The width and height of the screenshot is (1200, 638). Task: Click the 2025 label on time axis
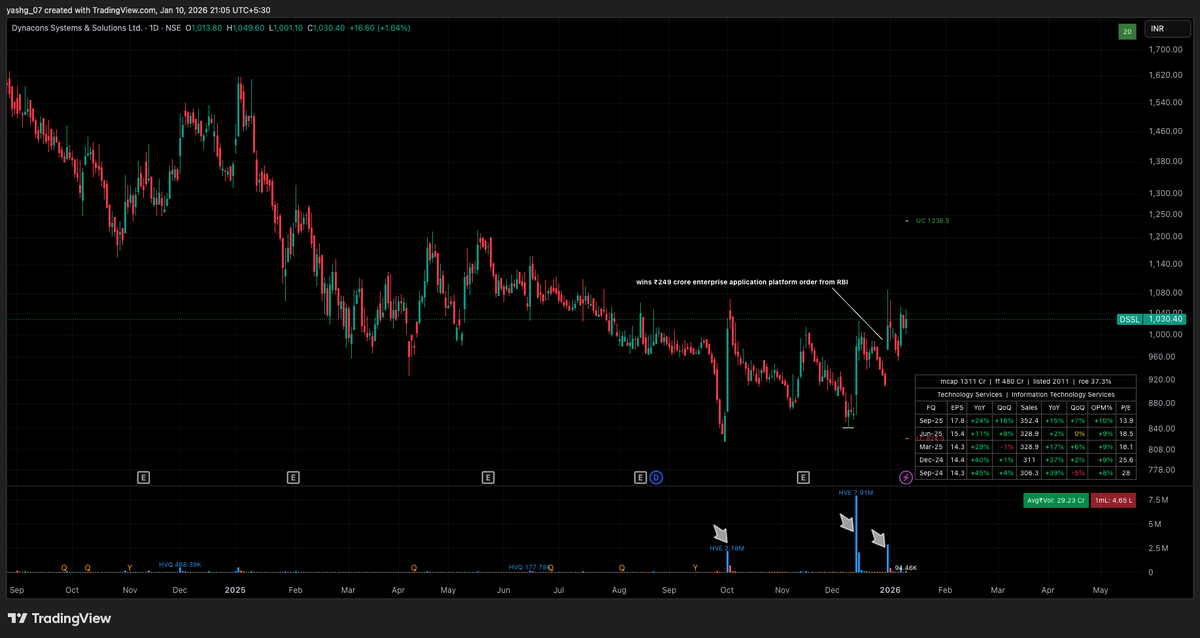(236, 591)
